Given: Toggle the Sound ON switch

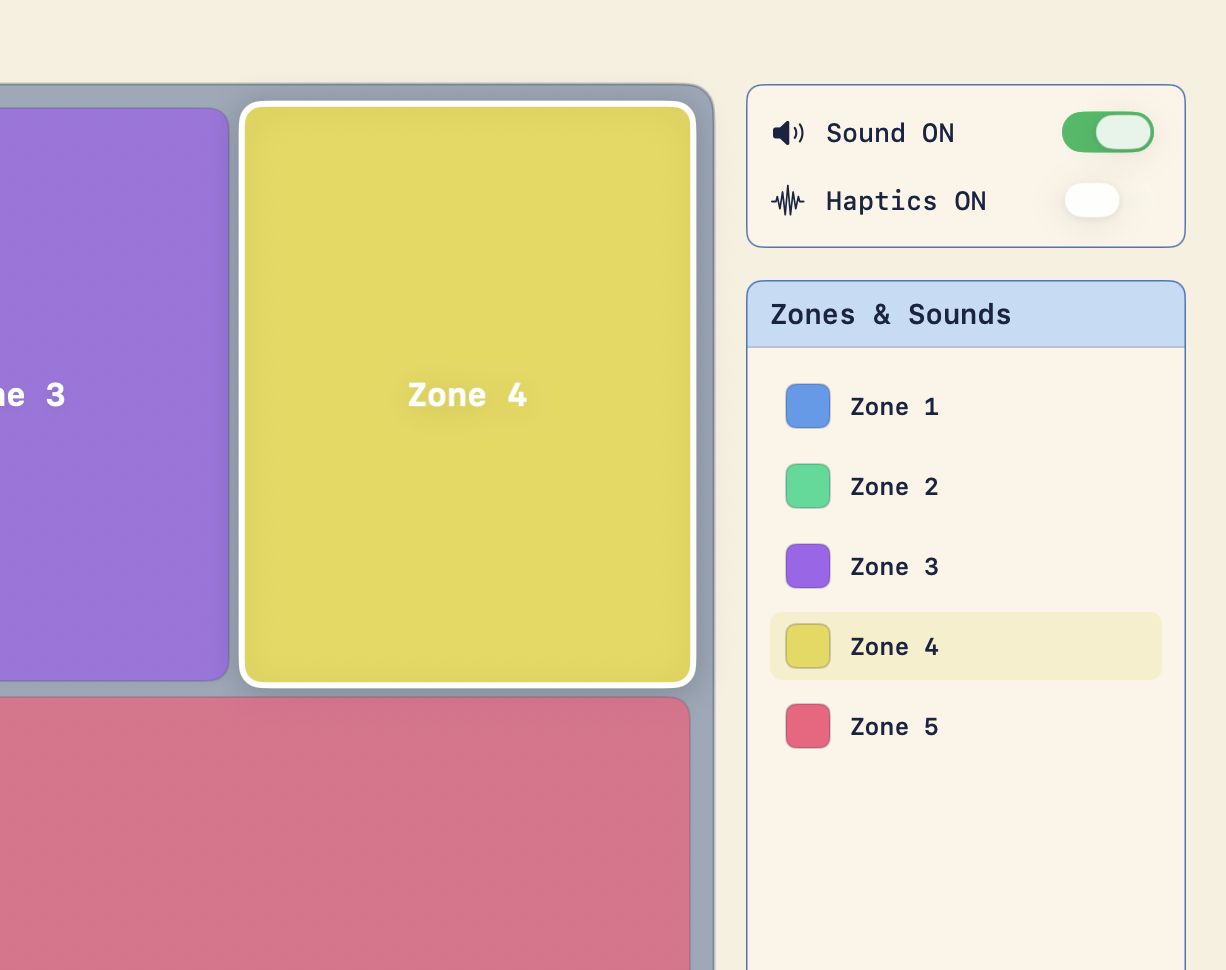Looking at the screenshot, I should tap(1108, 132).
